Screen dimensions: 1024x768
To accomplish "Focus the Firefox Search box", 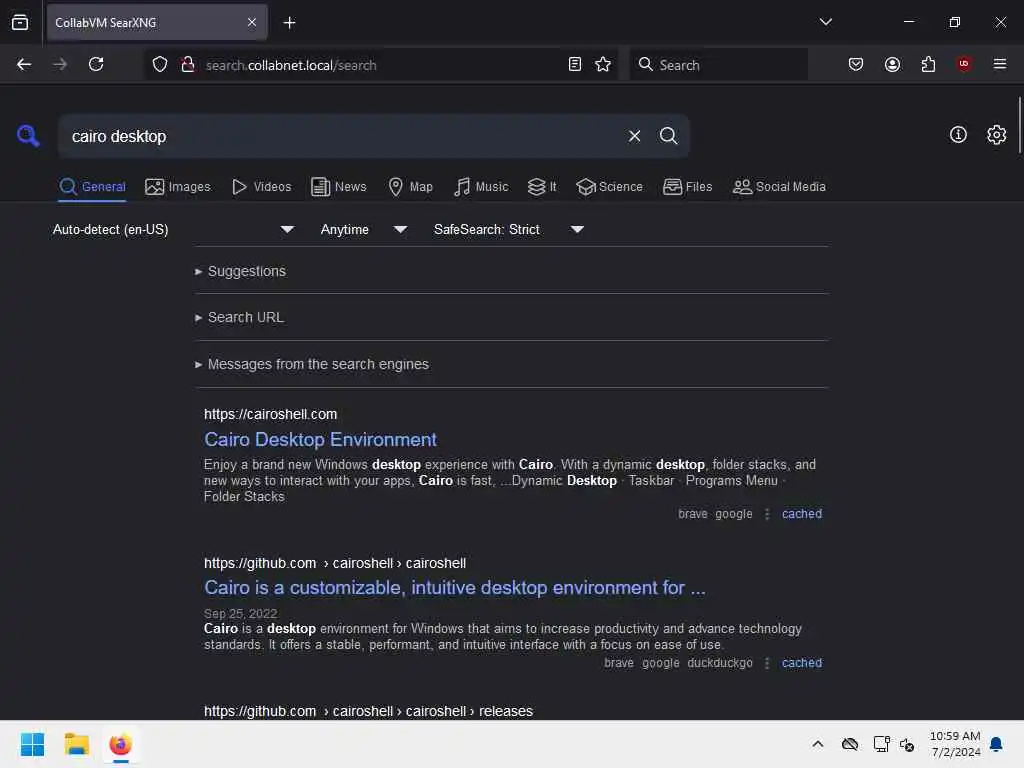I will point(718,65).
